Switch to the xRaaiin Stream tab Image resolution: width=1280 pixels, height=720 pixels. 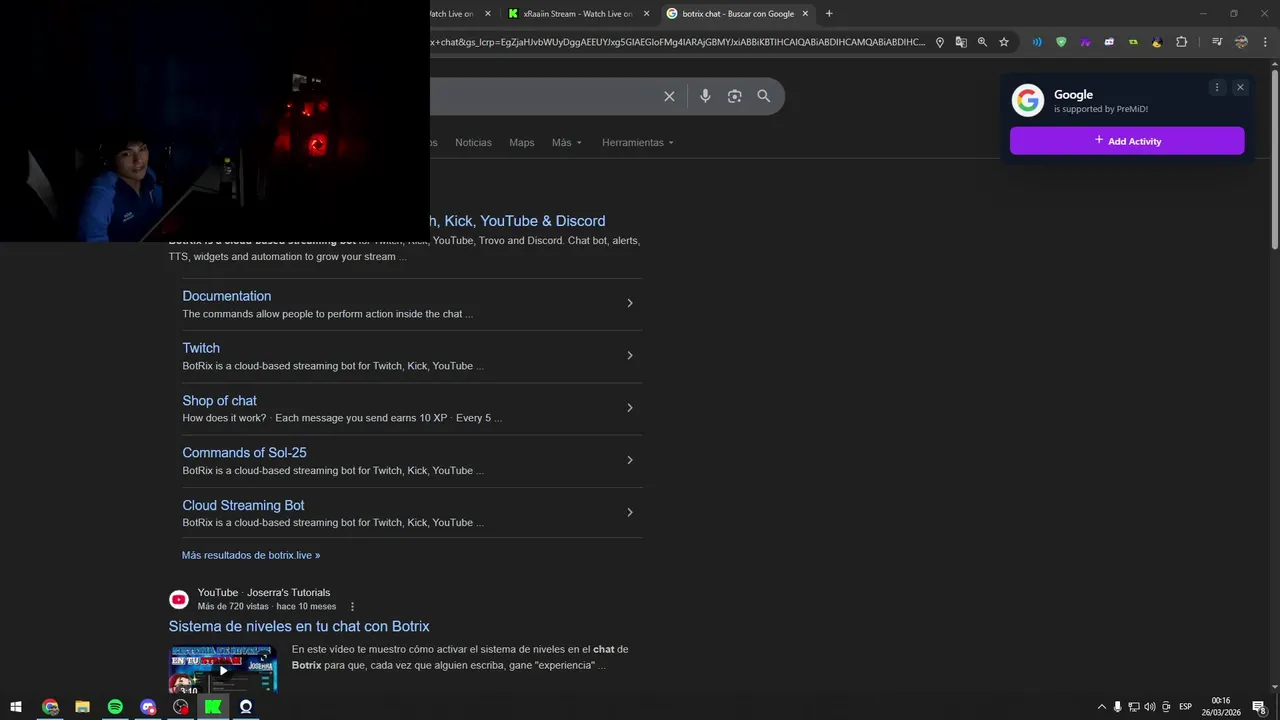coord(578,14)
